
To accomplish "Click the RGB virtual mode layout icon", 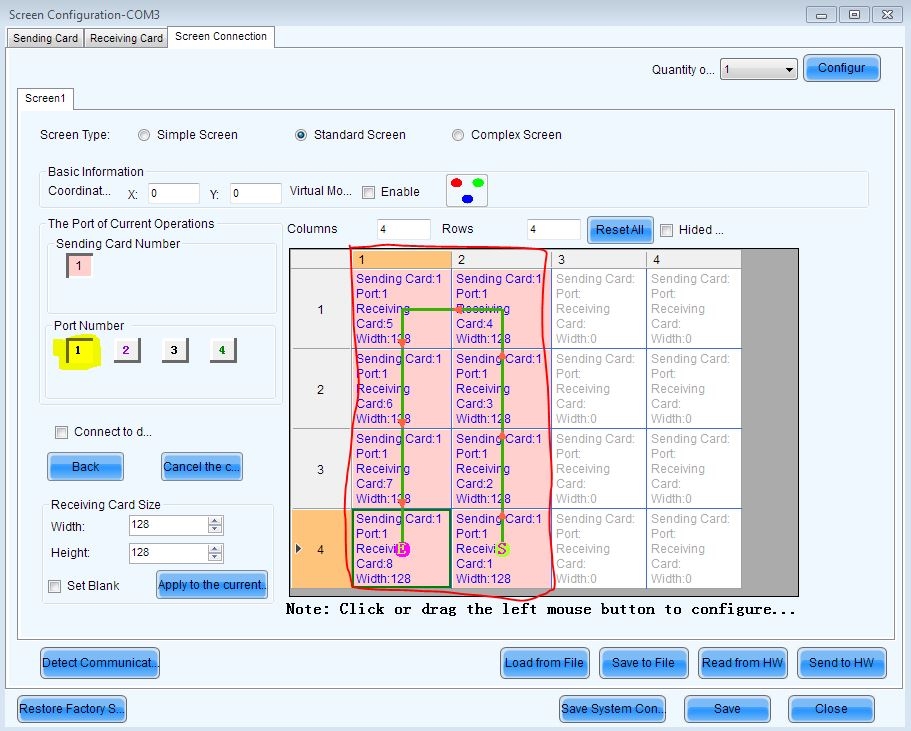I will pyautogui.click(x=467, y=190).
